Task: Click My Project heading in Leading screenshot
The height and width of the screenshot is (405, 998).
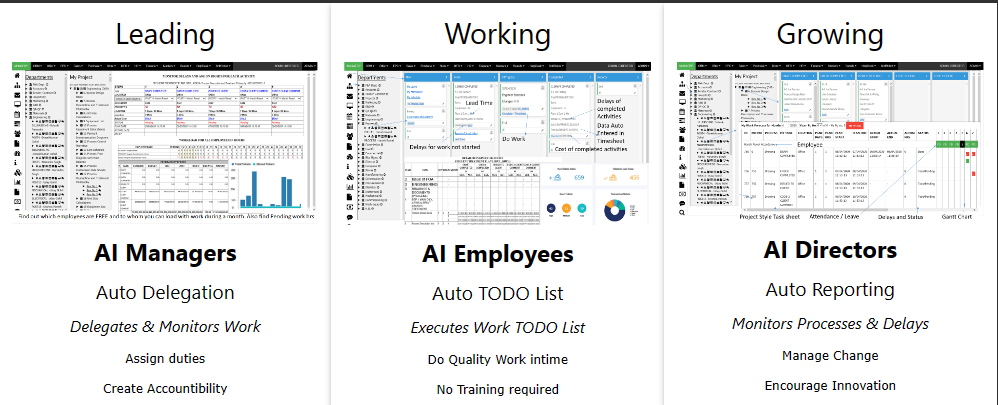Action: 81,77
